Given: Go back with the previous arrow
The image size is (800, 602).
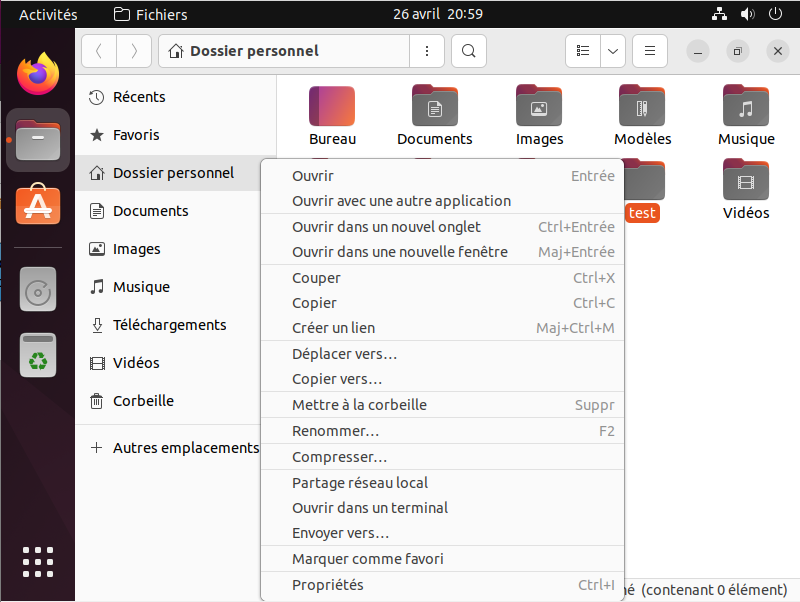Looking at the screenshot, I should [x=99, y=51].
